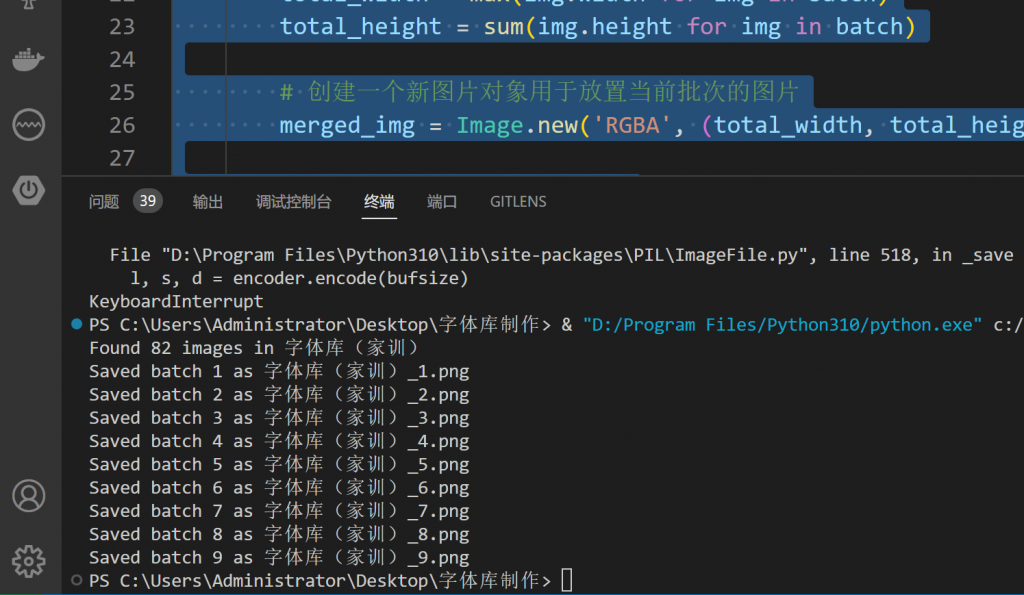This screenshot has height=595, width=1024.
Task: Click line number 26 in editor gutter
Action: tap(122, 125)
